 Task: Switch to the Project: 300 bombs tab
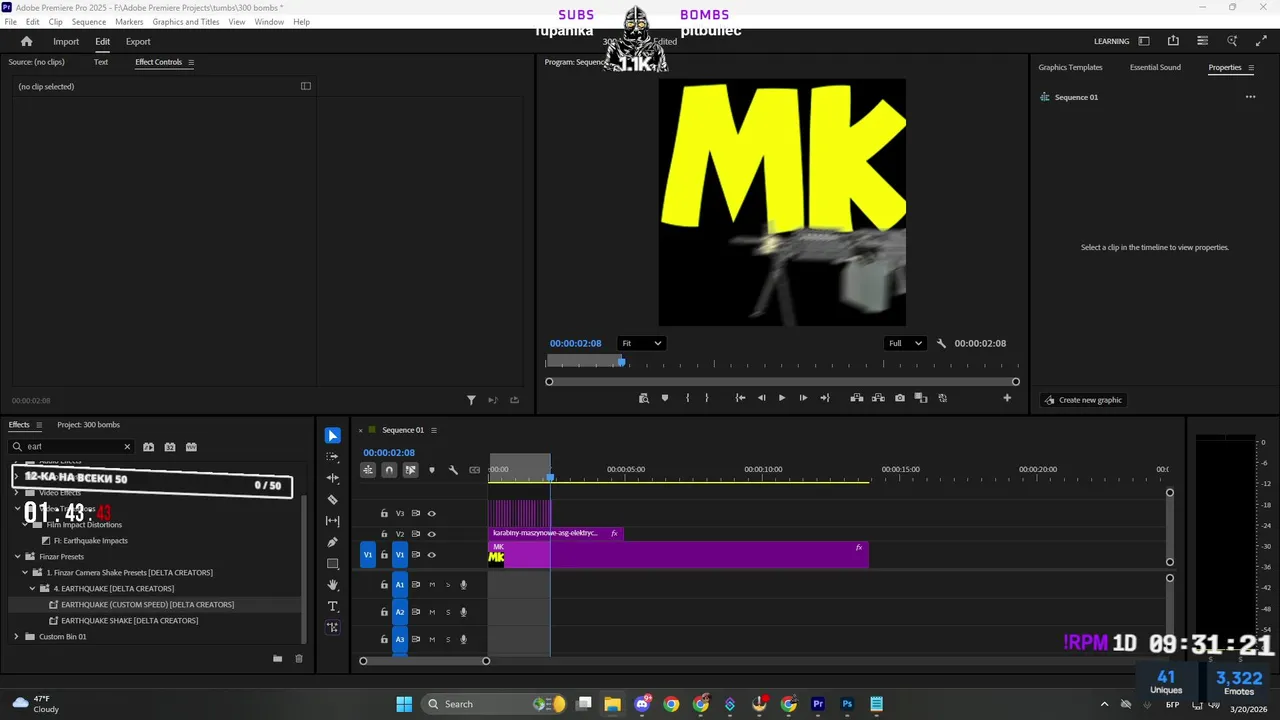pyautogui.click(x=88, y=425)
